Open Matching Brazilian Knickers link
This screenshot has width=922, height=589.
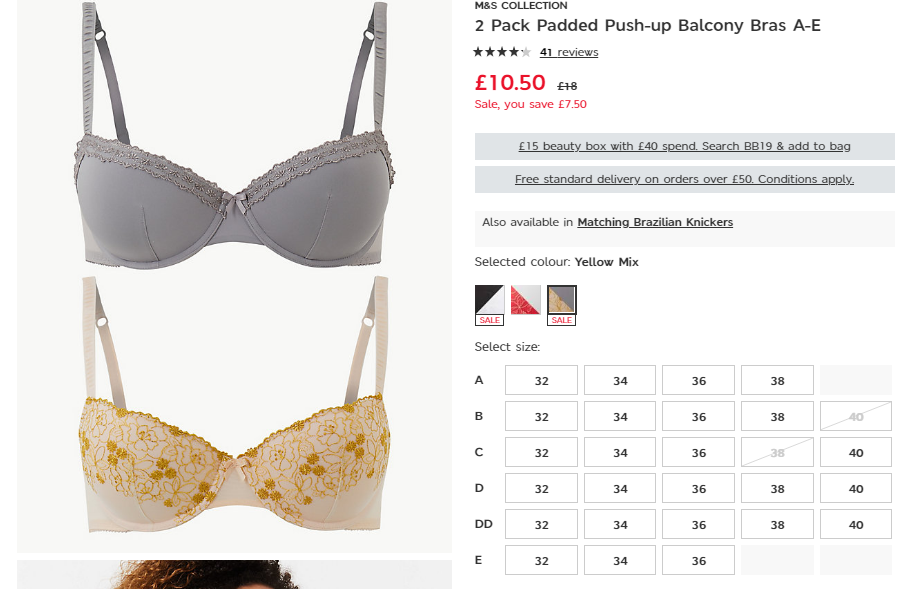point(655,222)
